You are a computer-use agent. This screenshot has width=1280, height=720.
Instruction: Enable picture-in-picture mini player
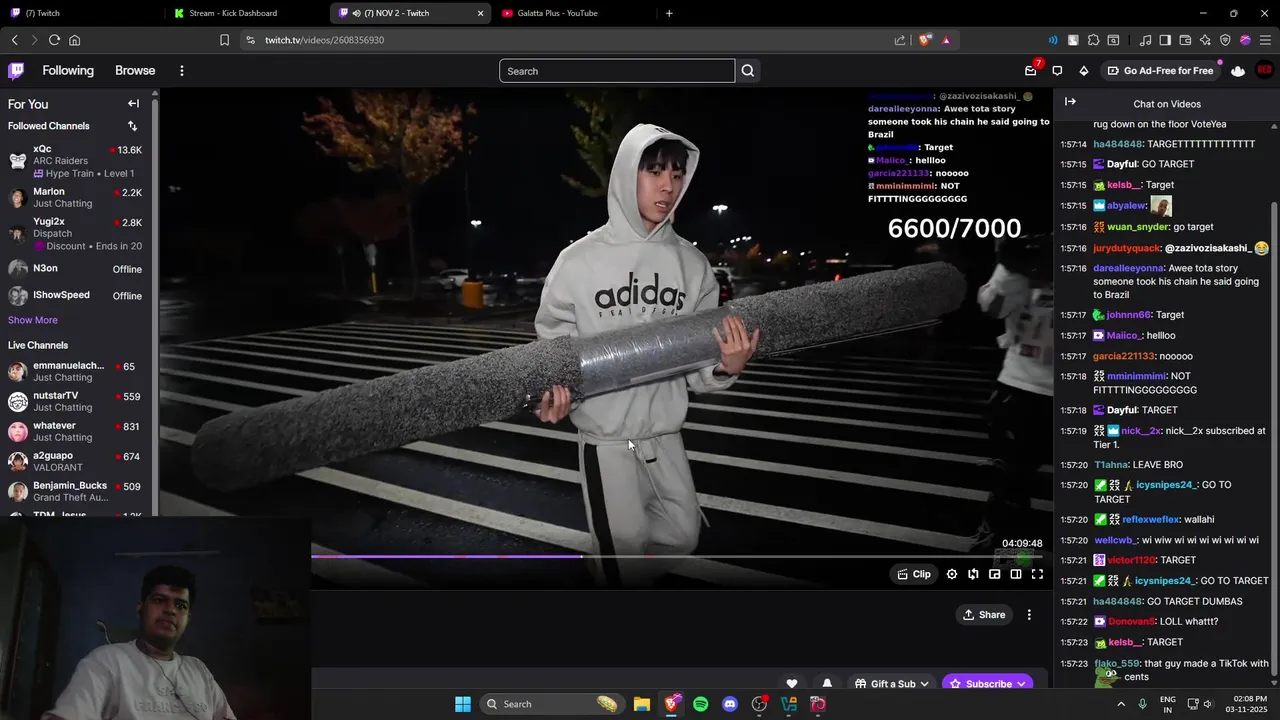pyautogui.click(x=995, y=574)
